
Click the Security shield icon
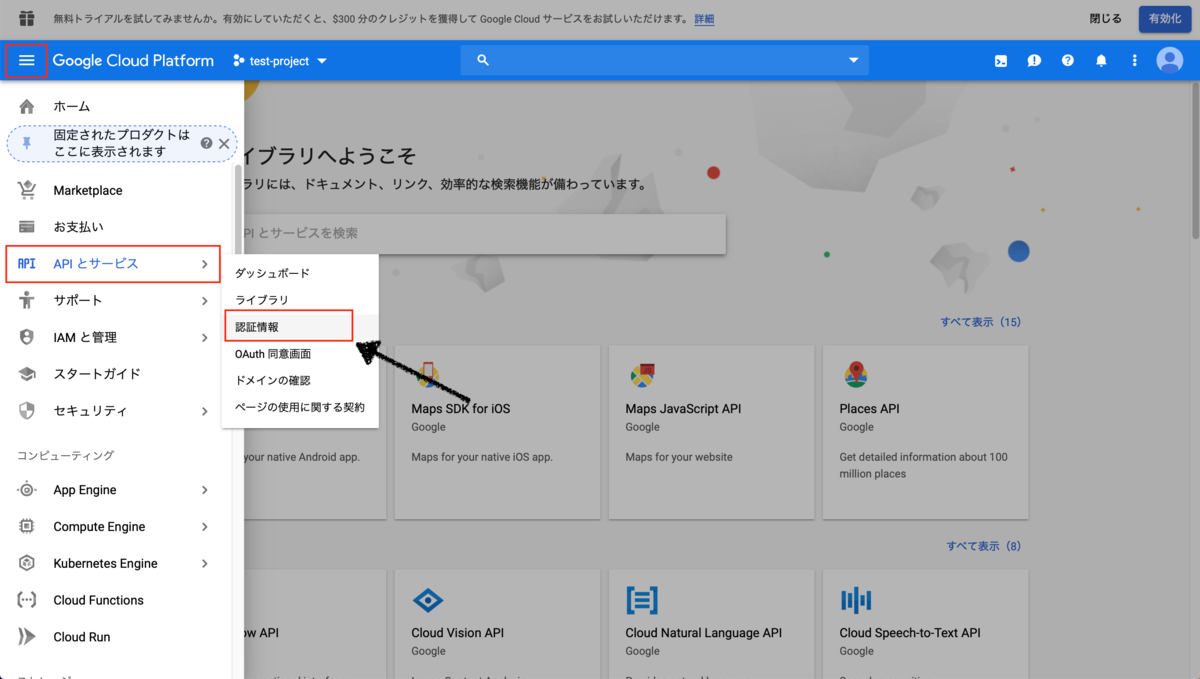(27, 411)
